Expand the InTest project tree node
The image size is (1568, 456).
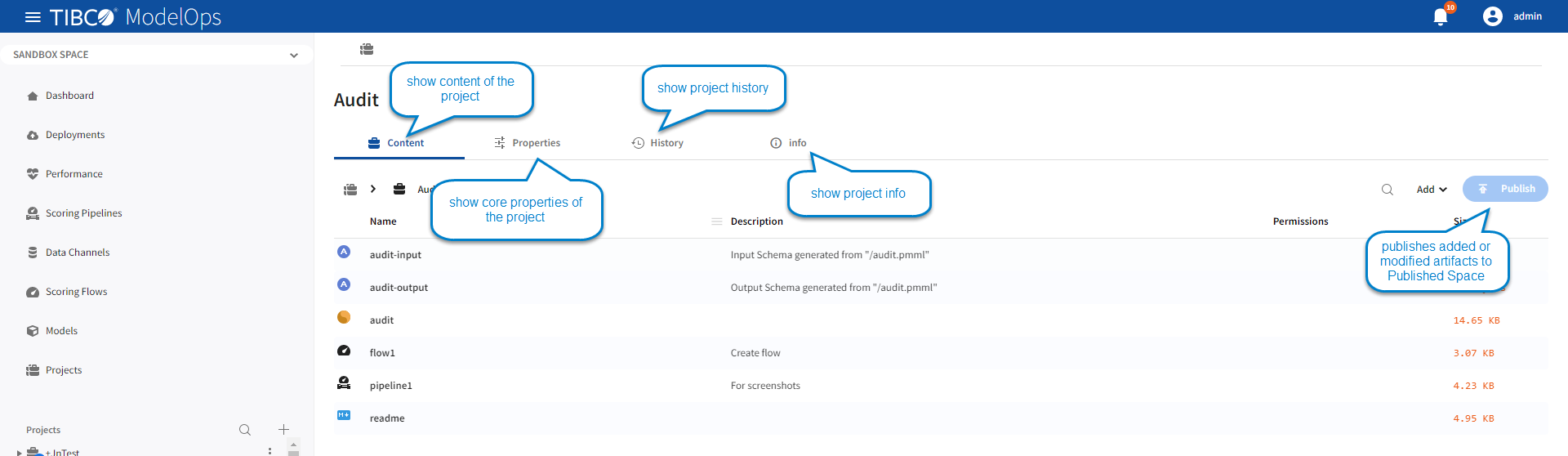click(20, 452)
